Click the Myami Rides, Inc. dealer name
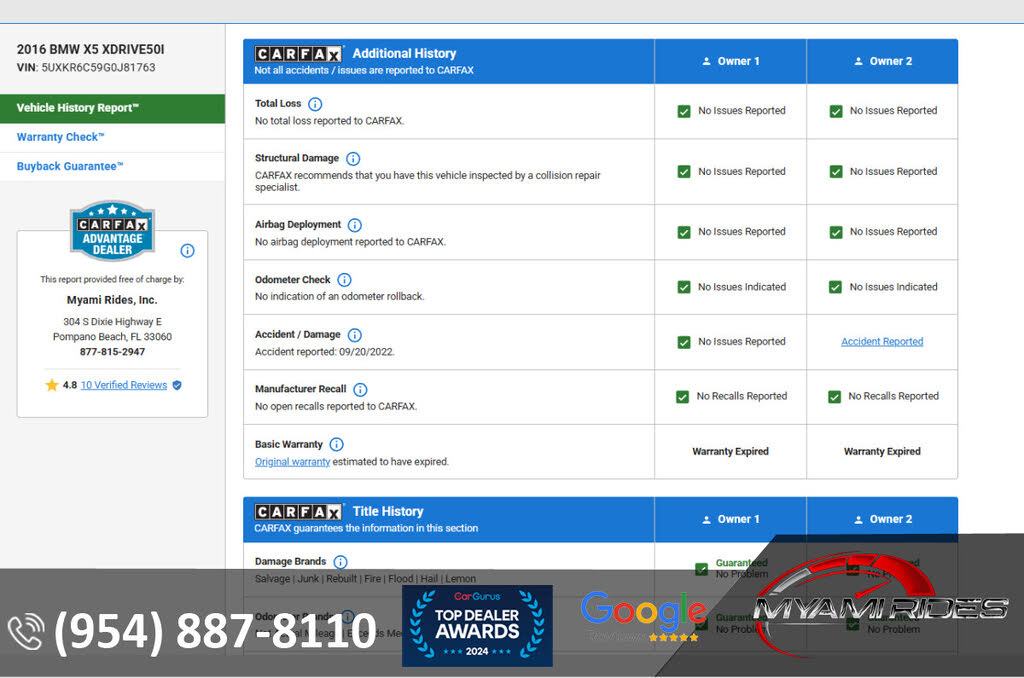The image size is (1024, 678). pyautogui.click(x=112, y=300)
